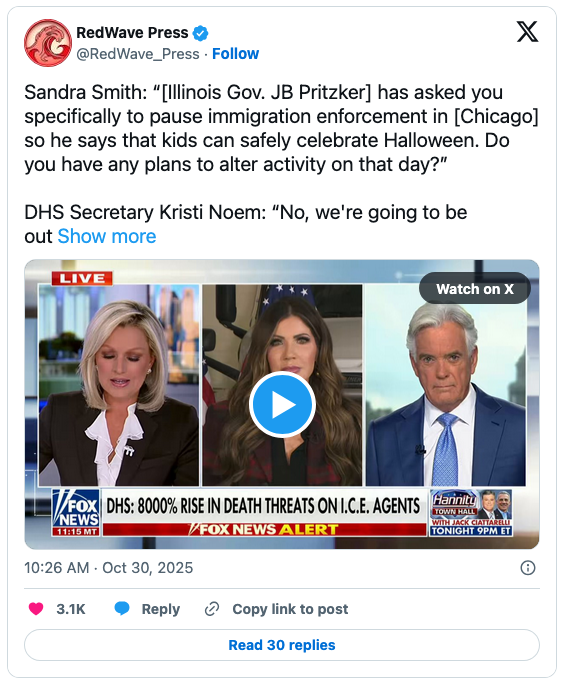Open the post info circle icon
This screenshot has height=685, width=567.
[x=528, y=568]
